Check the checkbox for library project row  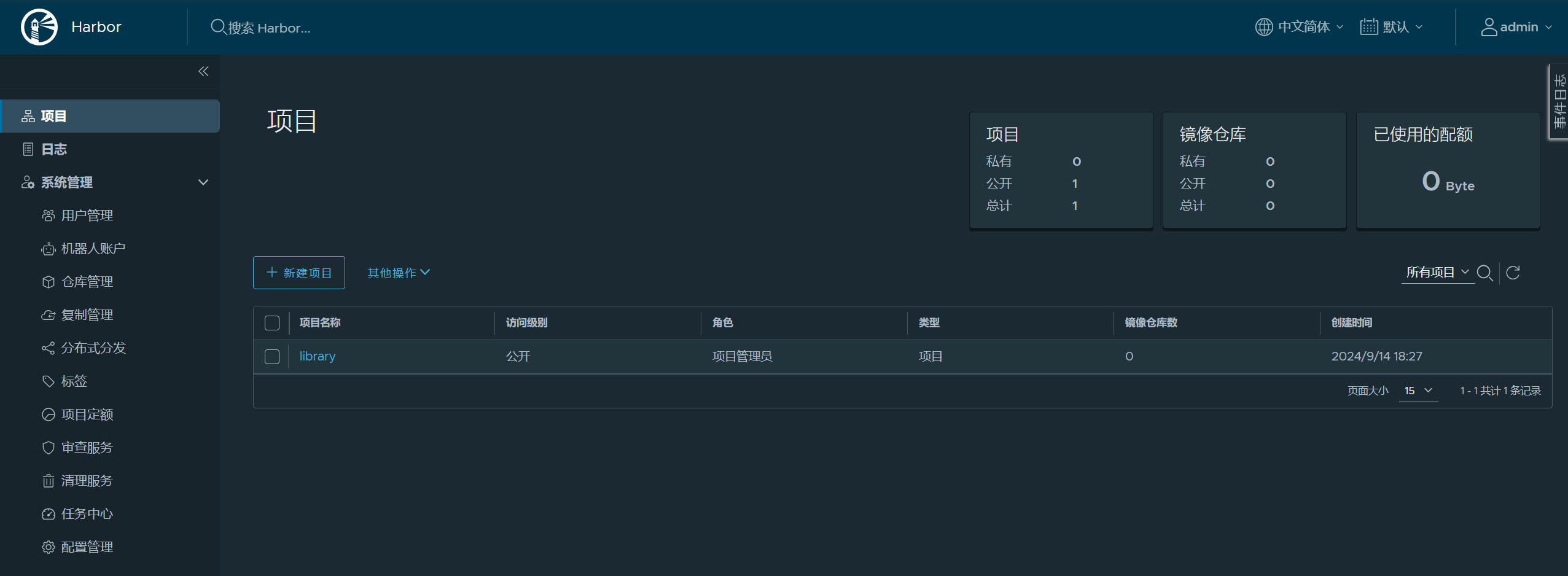(272, 357)
